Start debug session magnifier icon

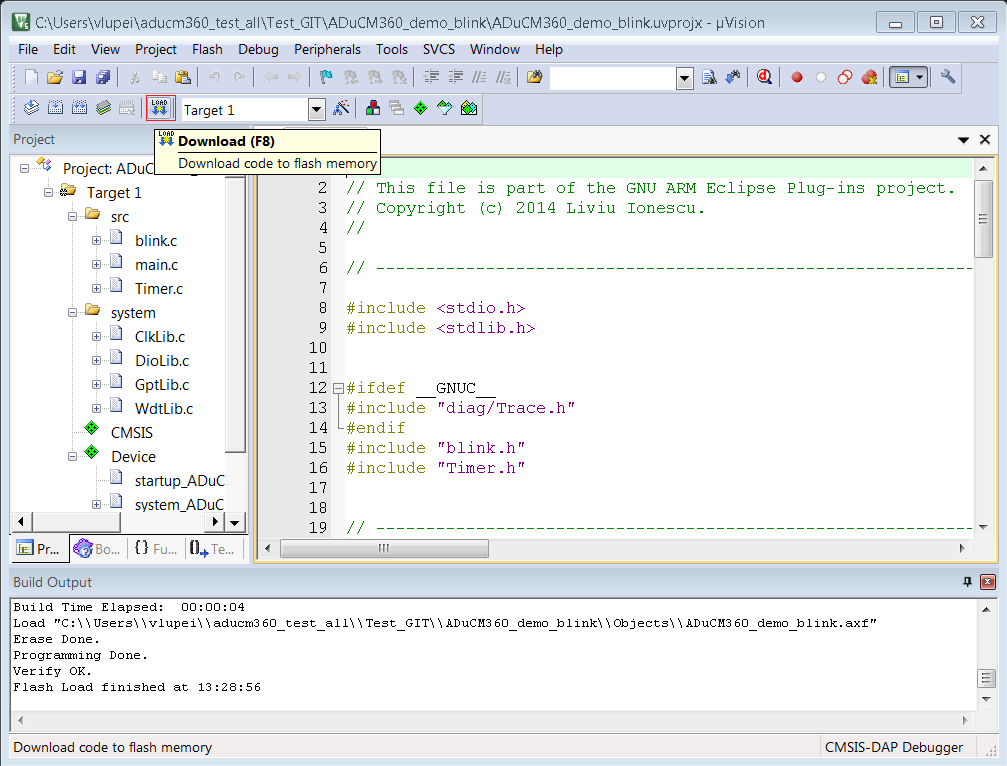764,77
